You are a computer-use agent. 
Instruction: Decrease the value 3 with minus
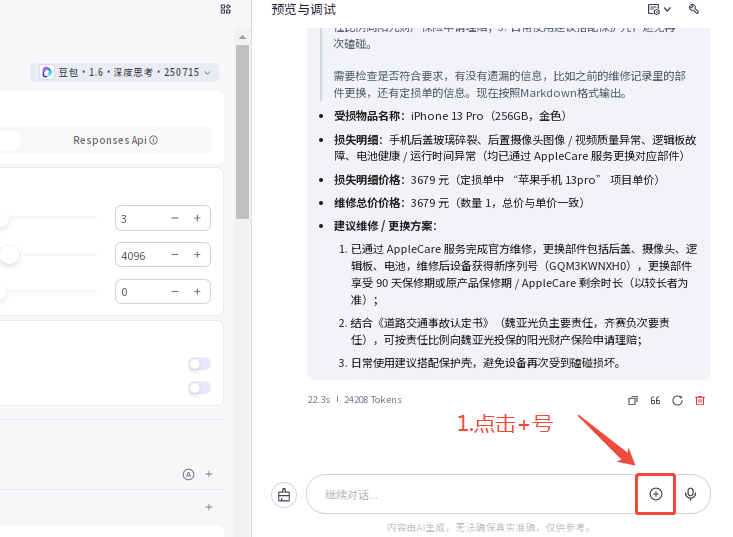pyautogui.click(x=175, y=218)
